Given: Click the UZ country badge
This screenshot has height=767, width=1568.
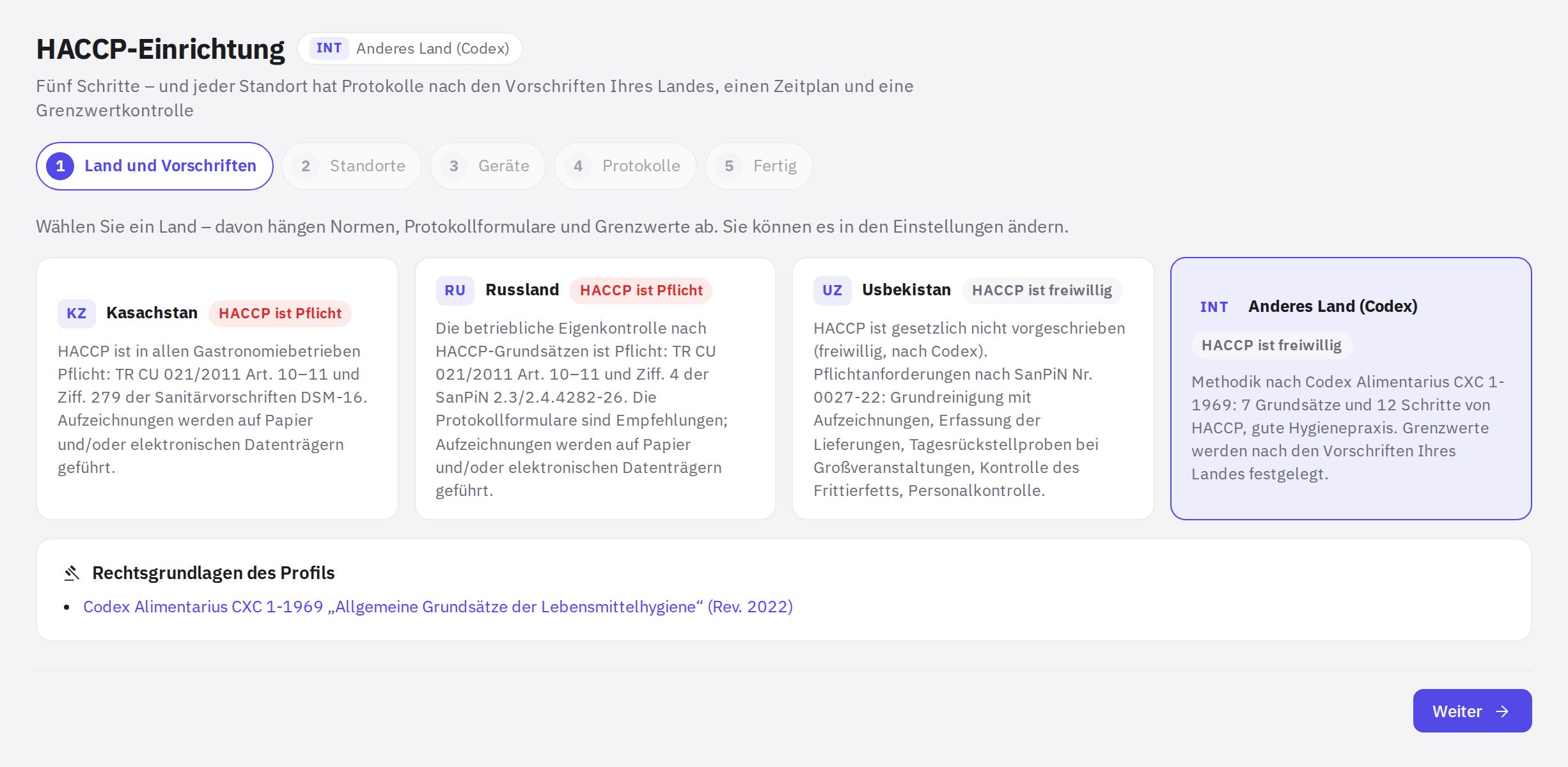Looking at the screenshot, I should pyautogui.click(x=832, y=290).
